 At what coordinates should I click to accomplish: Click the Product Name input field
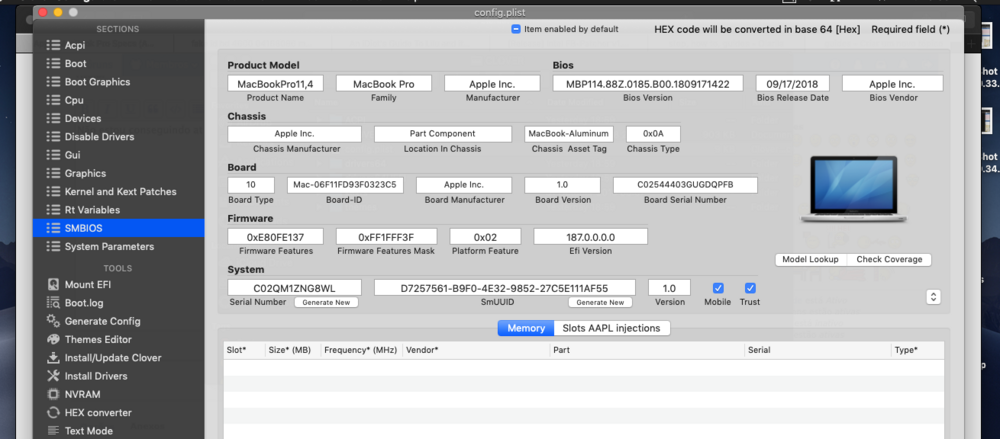(x=275, y=84)
